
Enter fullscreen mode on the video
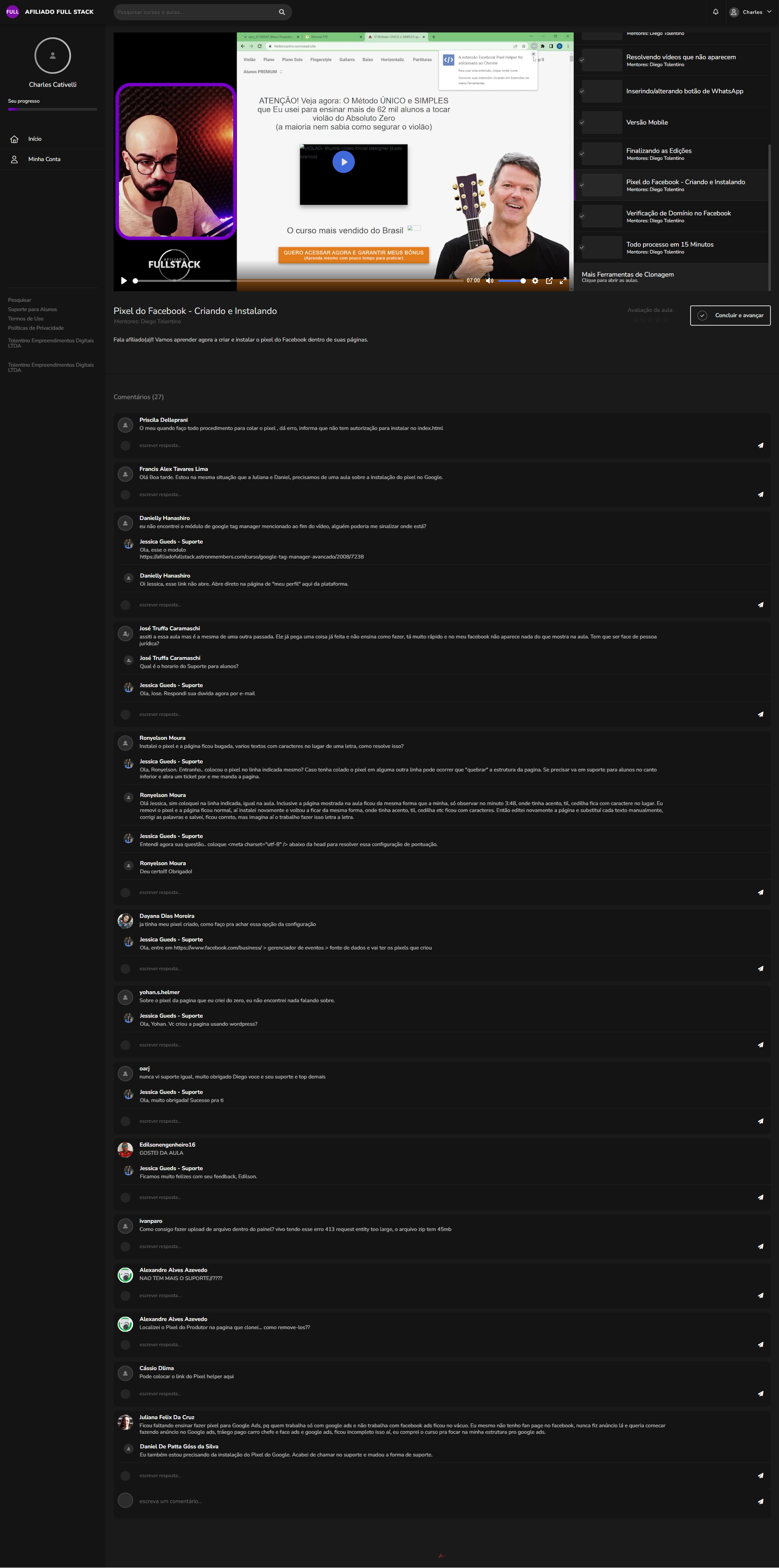563,281
